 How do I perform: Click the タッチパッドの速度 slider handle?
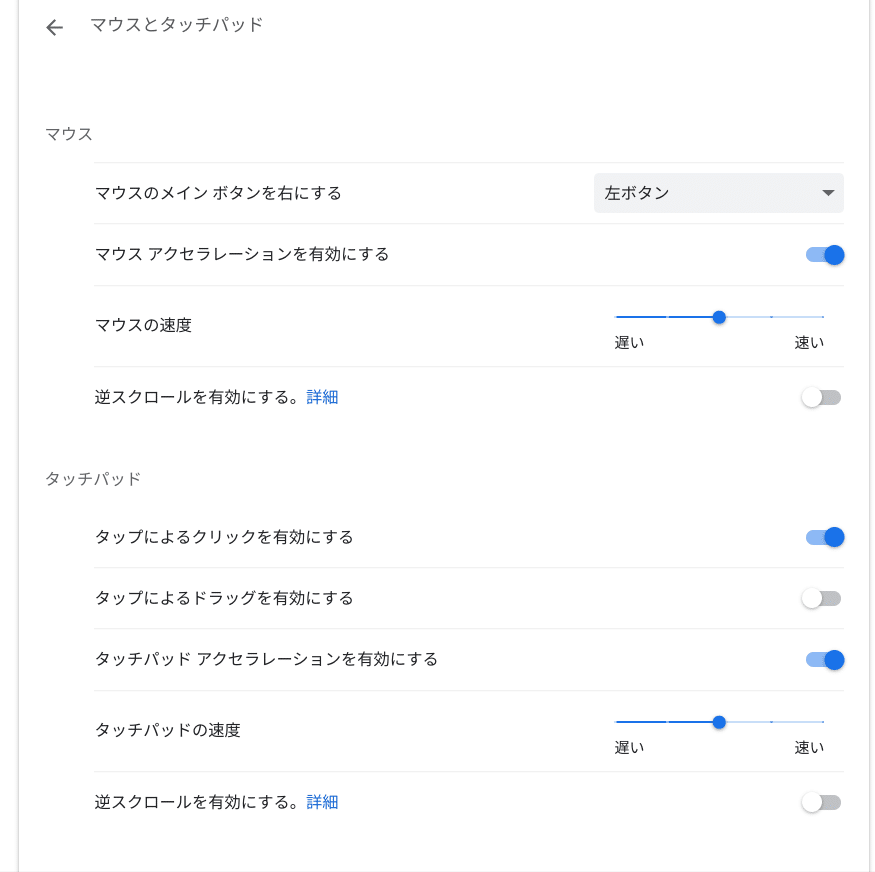click(x=719, y=722)
